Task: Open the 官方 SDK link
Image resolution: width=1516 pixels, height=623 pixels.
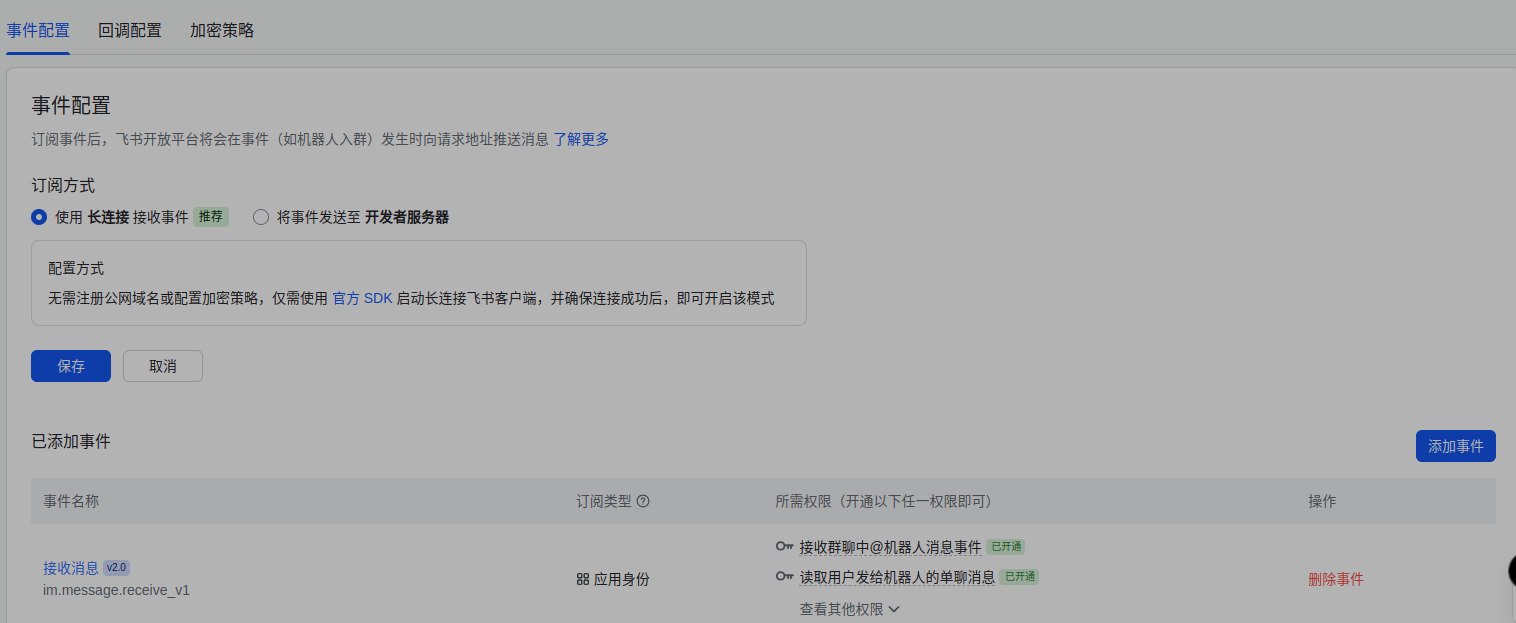Action: coord(362,298)
